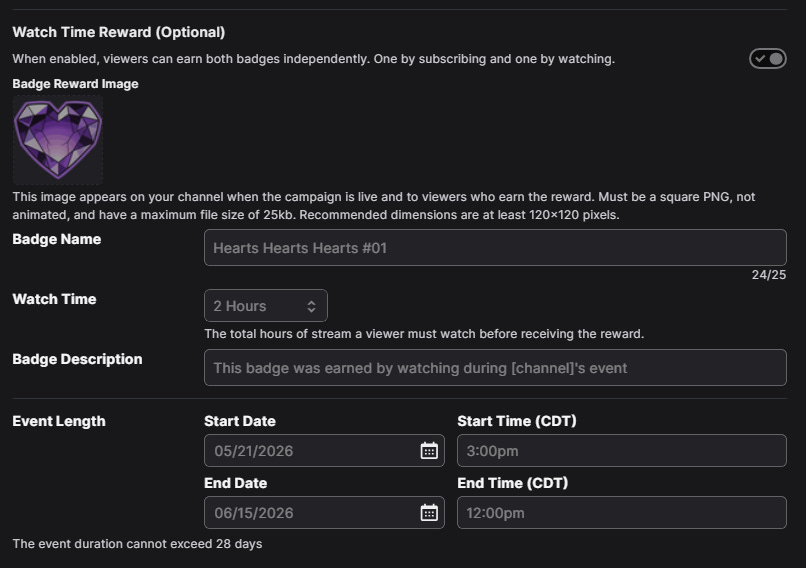The height and width of the screenshot is (568, 806).
Task: Click the Watch Time Reward (Optional) heading
Action: click(119, 32)
